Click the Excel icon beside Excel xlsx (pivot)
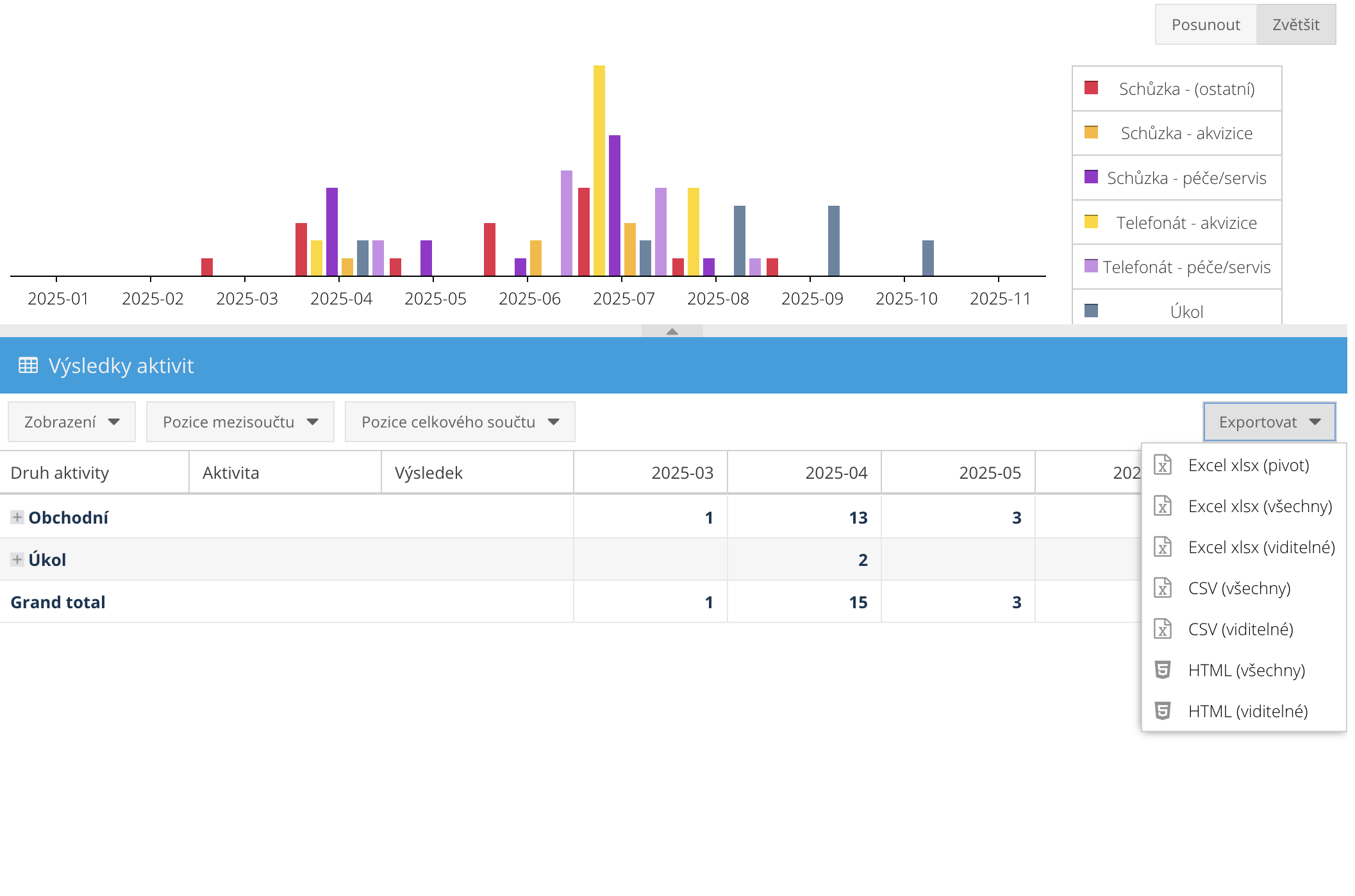1355x896 pixels. click(1162, 465)
